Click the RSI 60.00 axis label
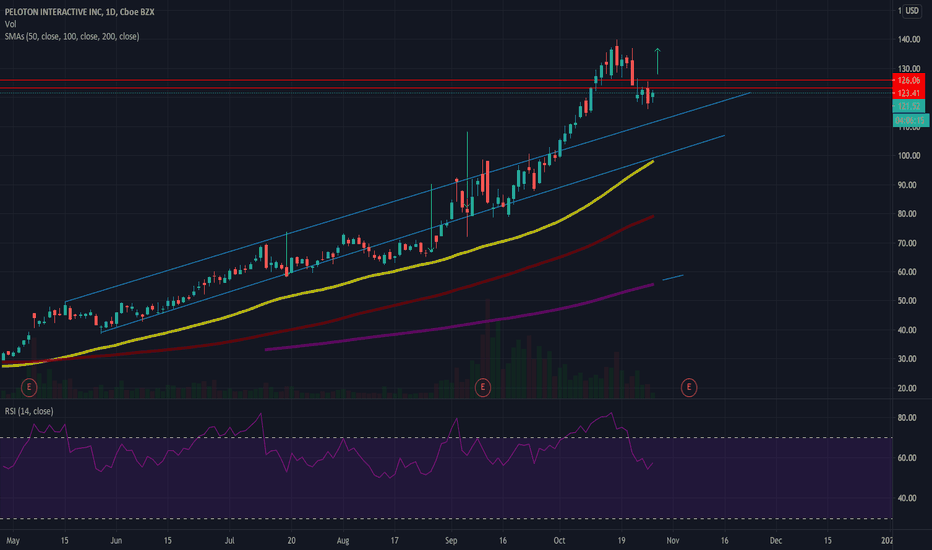Image resolution: width=932 pixels, height=550 pixels. click(x=907, y=458)
